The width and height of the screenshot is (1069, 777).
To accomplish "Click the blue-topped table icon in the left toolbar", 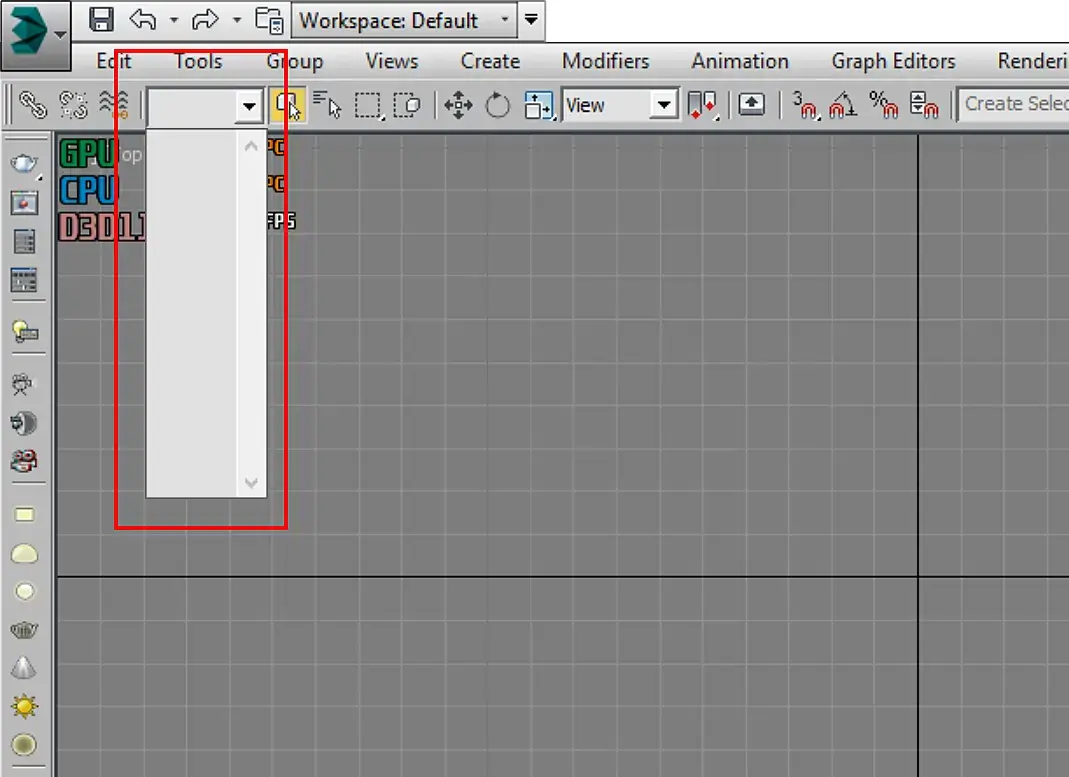I will tap(24, 279).
